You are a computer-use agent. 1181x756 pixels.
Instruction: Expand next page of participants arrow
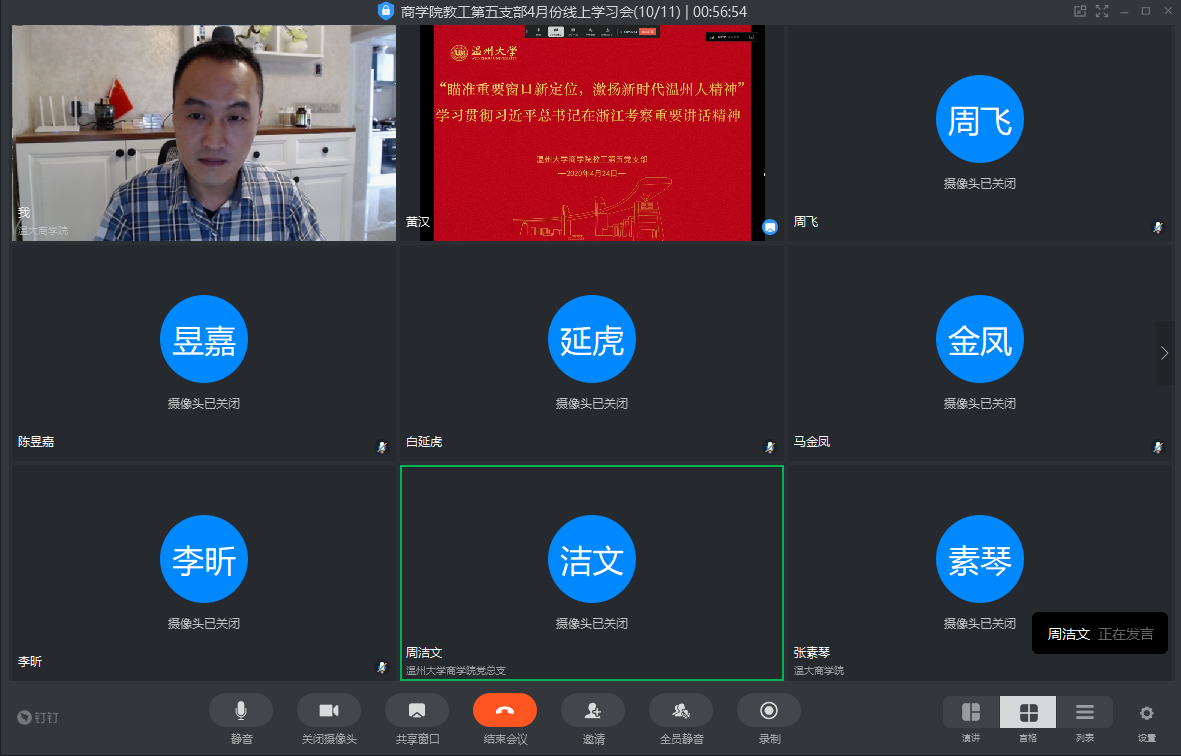point(1164,353)
